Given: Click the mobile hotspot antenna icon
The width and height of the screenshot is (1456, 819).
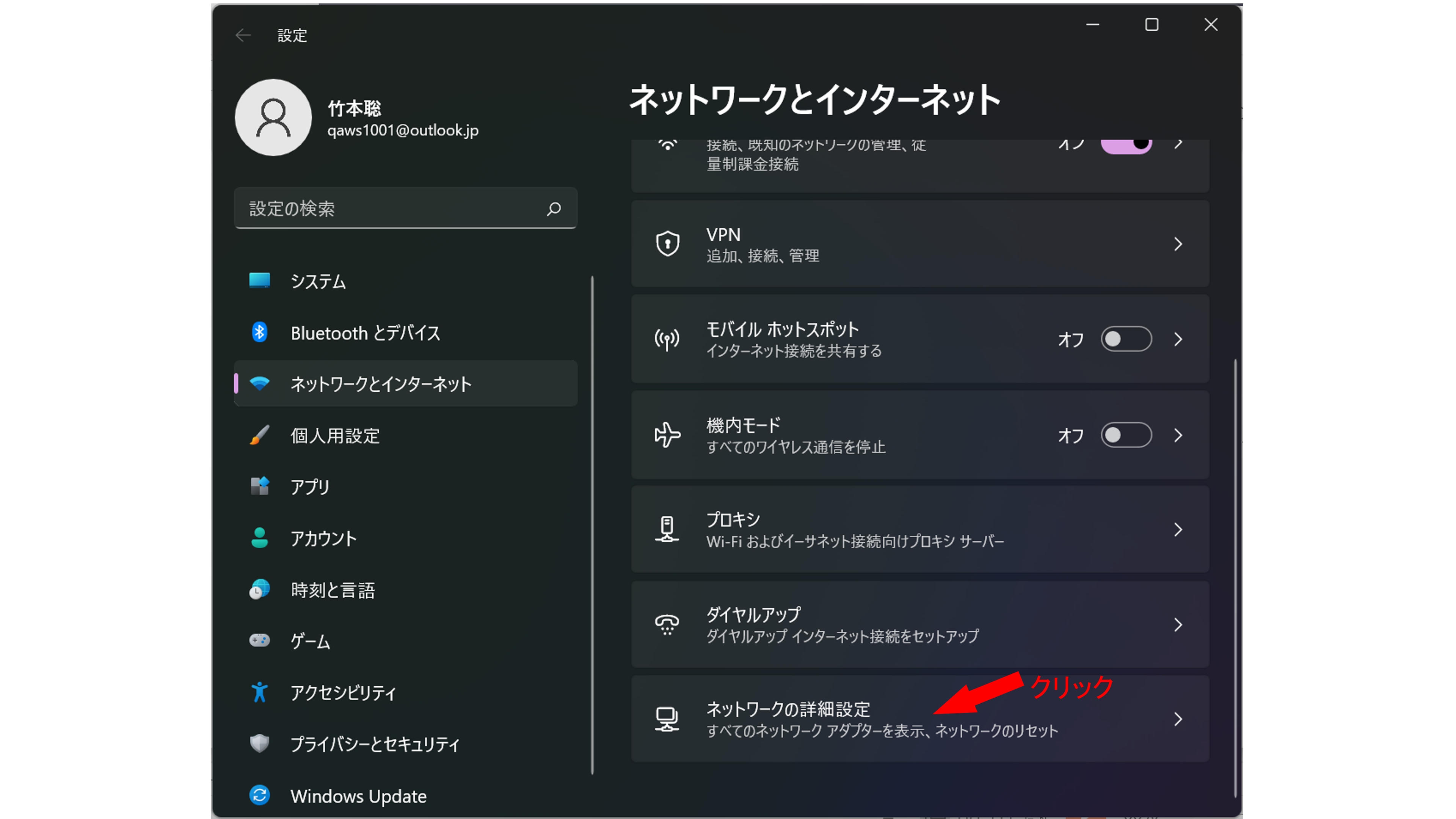Looking at the screenshot, I should tap(667, 340).
